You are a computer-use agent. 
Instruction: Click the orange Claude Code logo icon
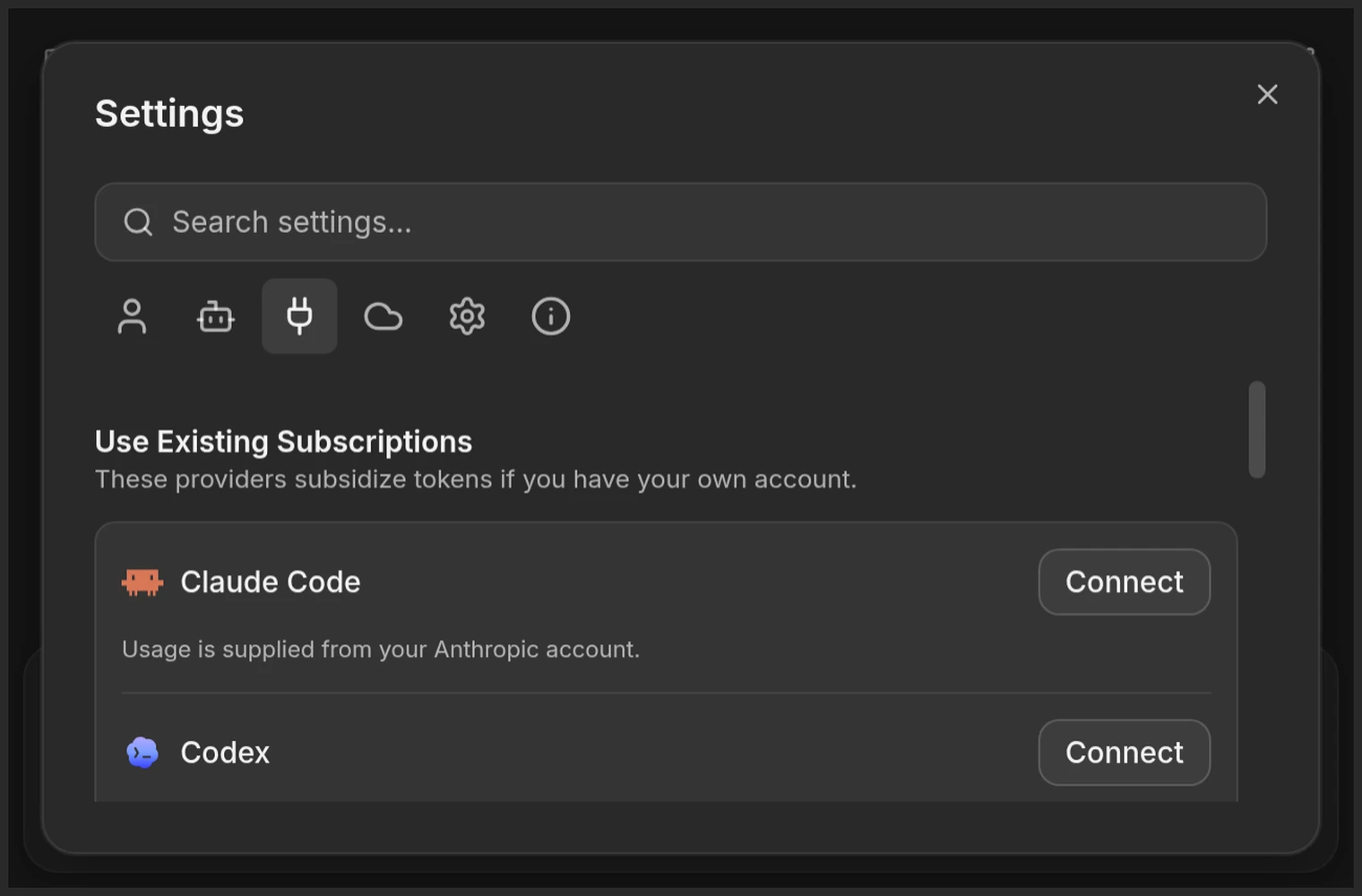[x=142, y=582]
